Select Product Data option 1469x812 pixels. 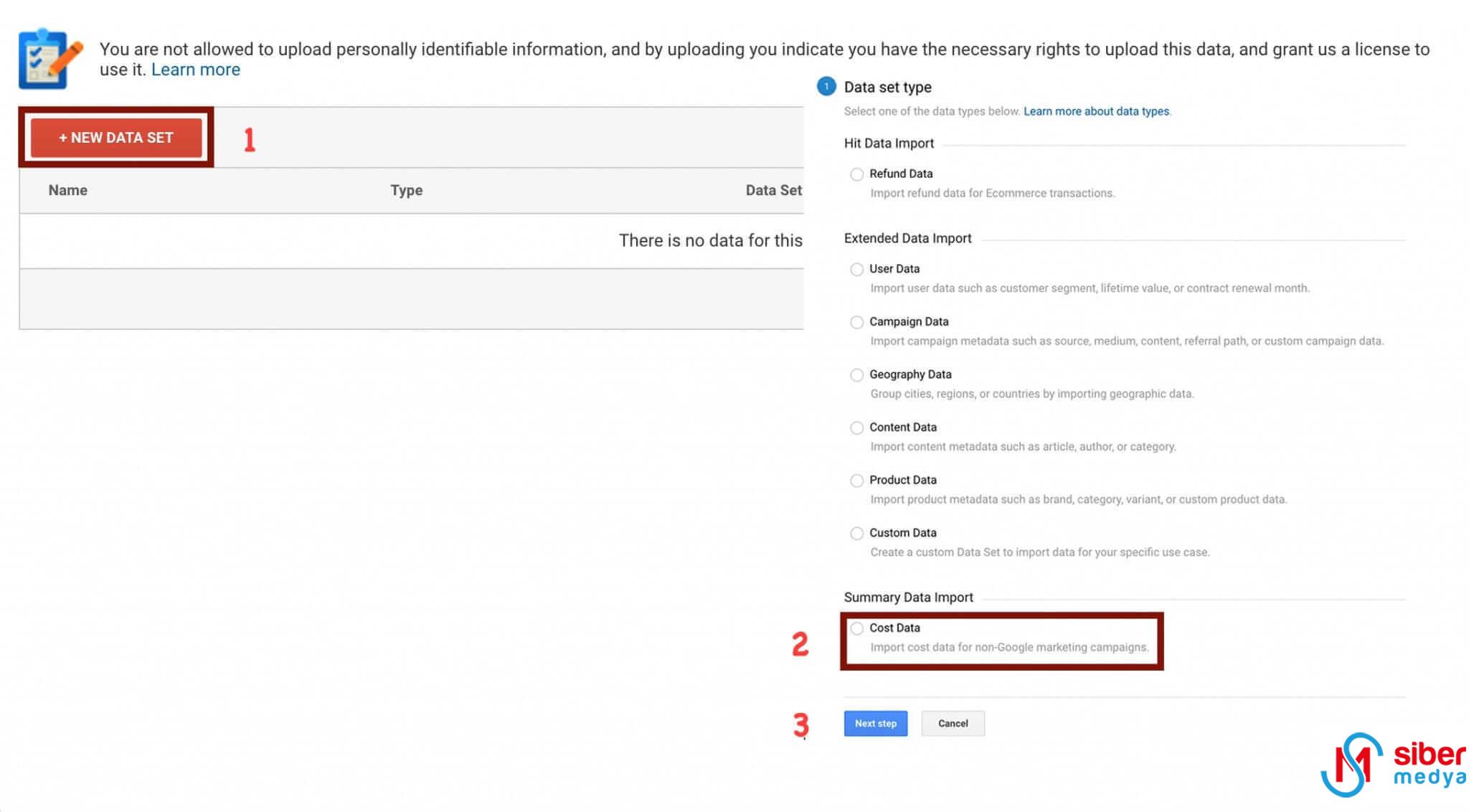tap(855, 480)
